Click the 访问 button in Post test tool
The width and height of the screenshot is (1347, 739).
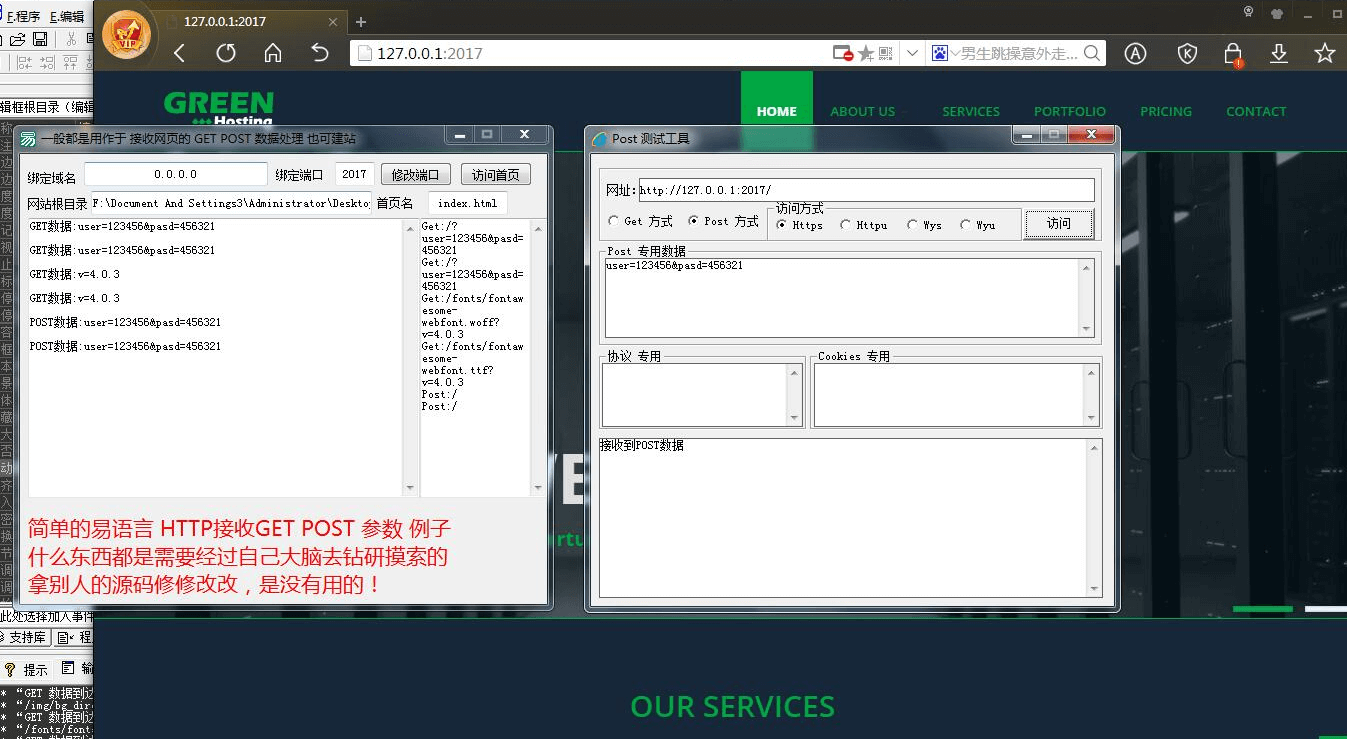point(1059,224)
